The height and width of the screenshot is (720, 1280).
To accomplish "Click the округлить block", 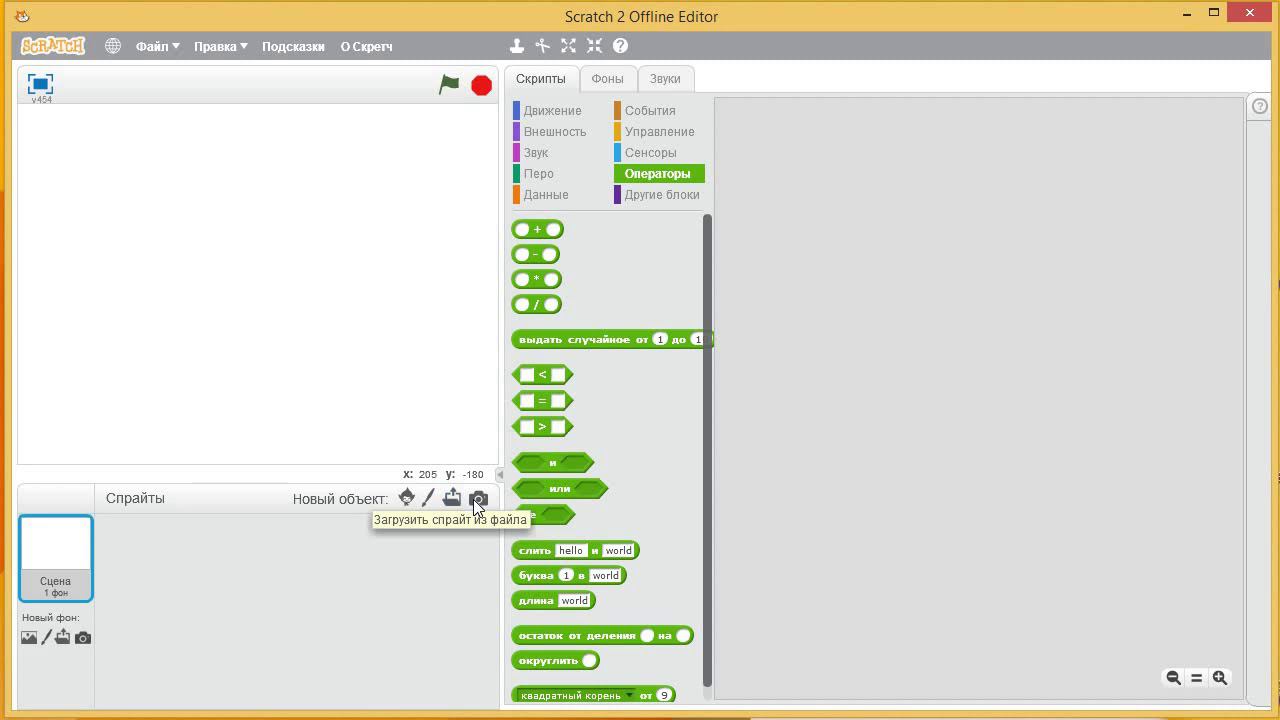I will (x=555, y=660).
